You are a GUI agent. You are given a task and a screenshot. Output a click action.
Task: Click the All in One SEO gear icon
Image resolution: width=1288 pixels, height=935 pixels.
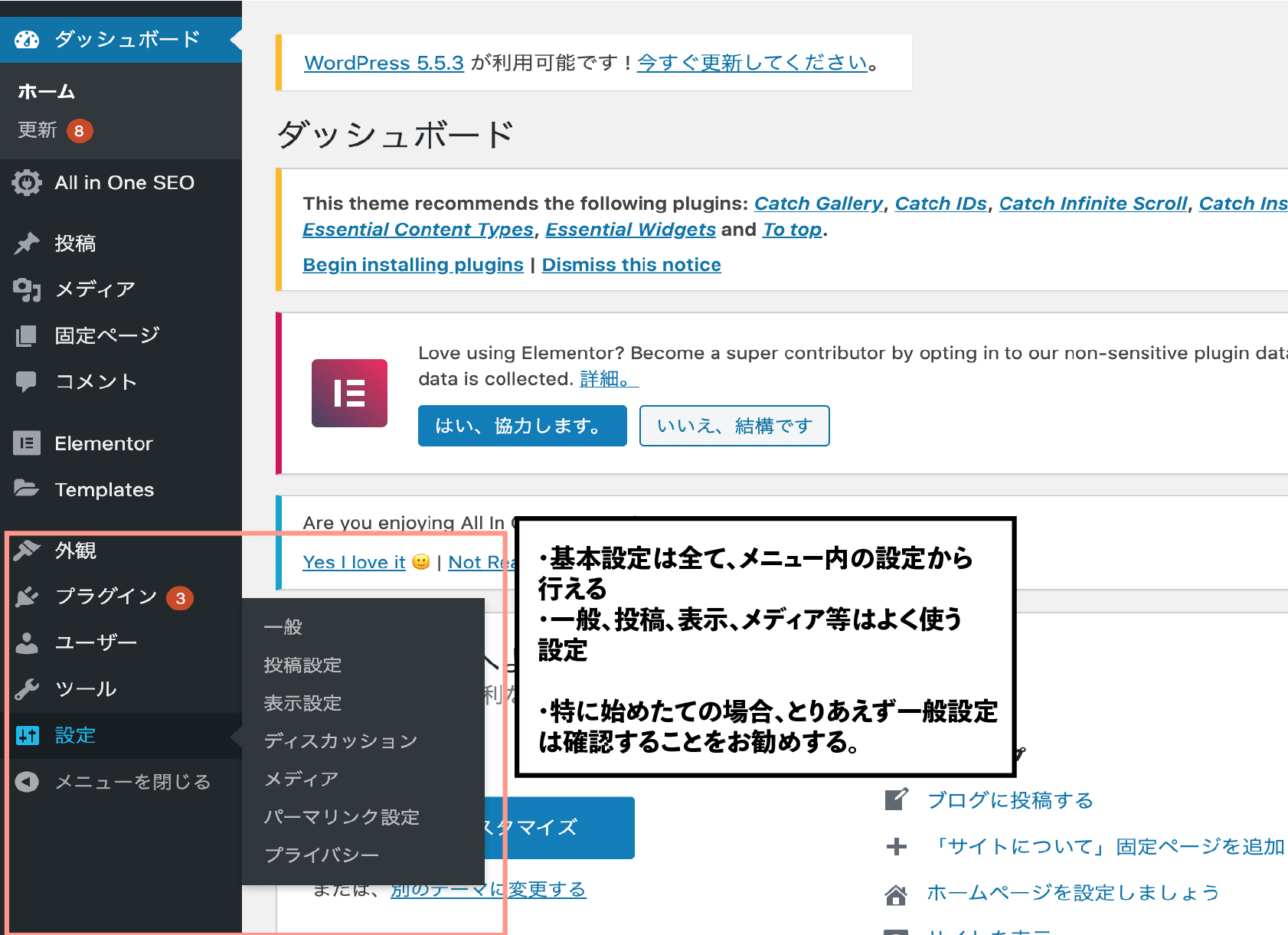pyautogui.click(x=27, y=183)
